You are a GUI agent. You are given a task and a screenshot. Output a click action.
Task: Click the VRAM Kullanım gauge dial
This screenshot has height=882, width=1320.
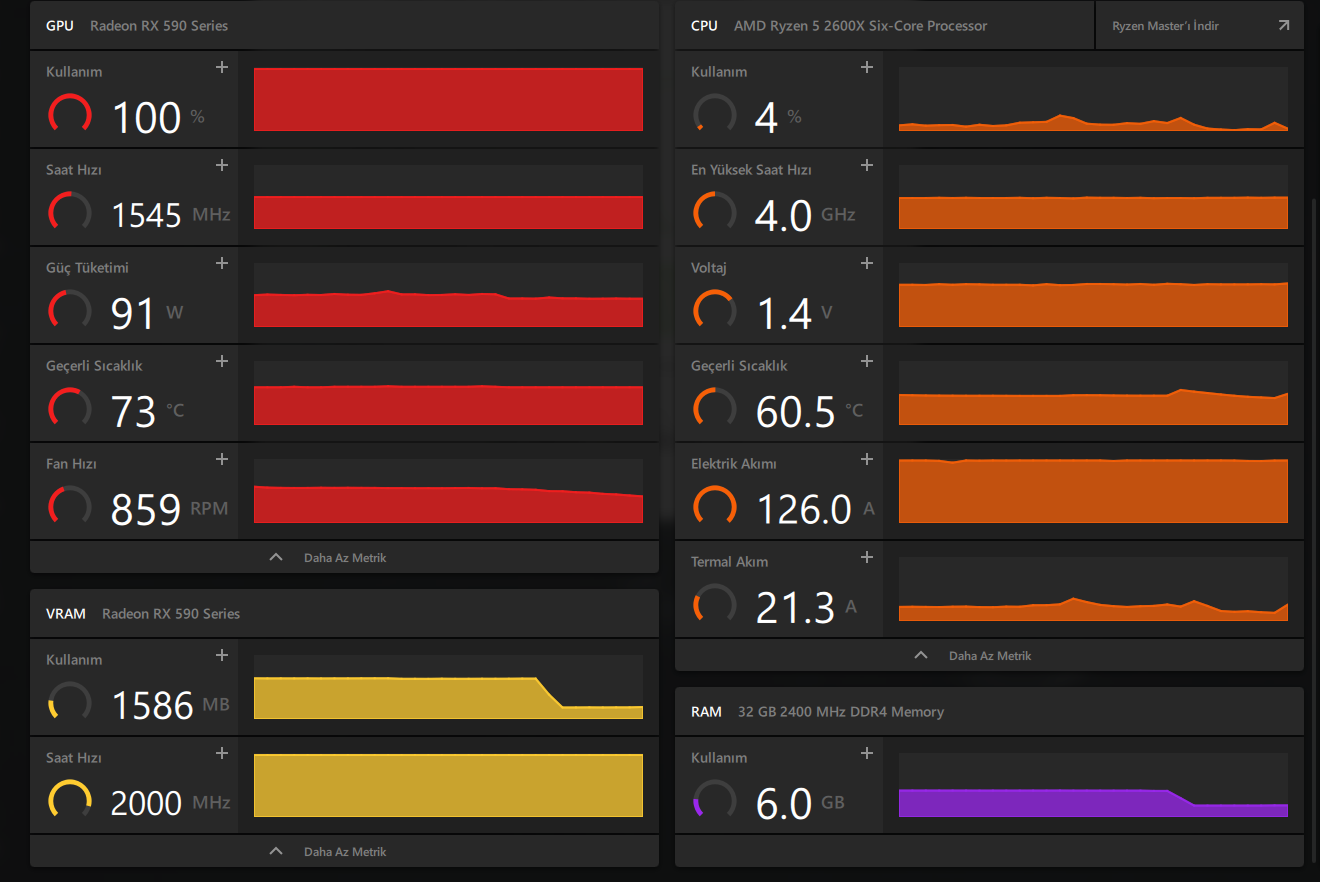tap(70, 702)
